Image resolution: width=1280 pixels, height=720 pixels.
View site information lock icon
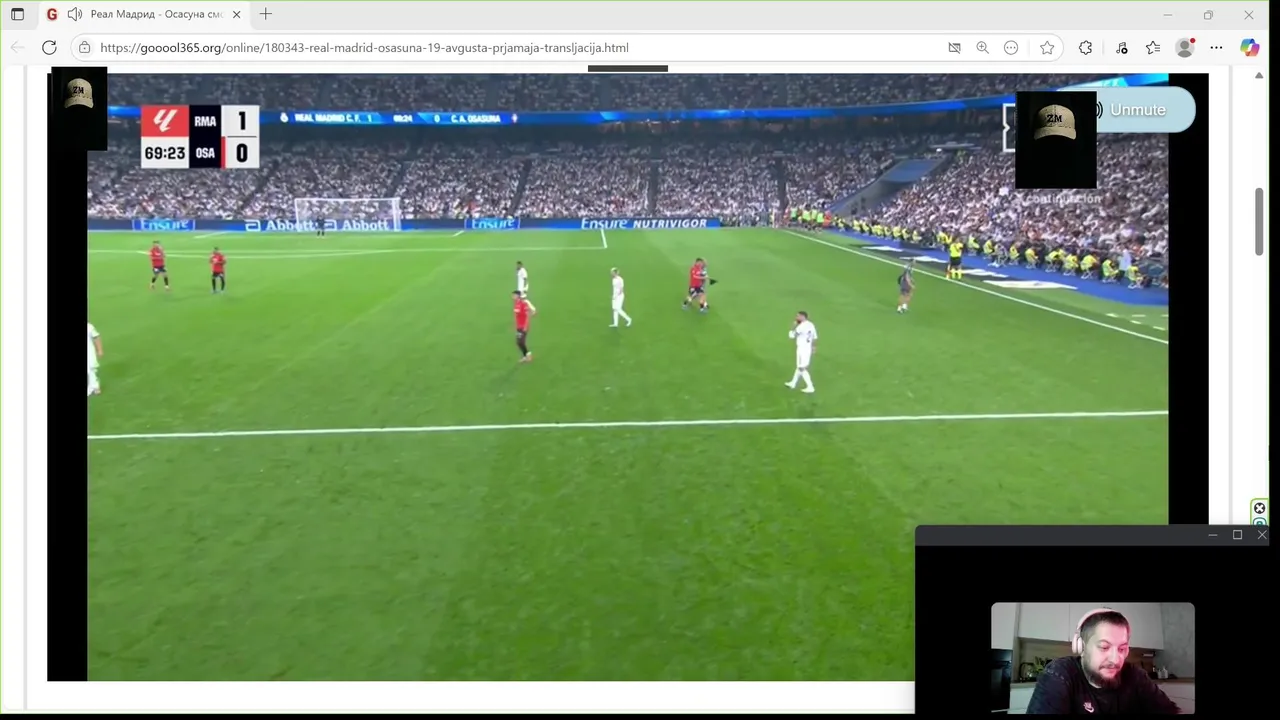[x=85, y=47]
